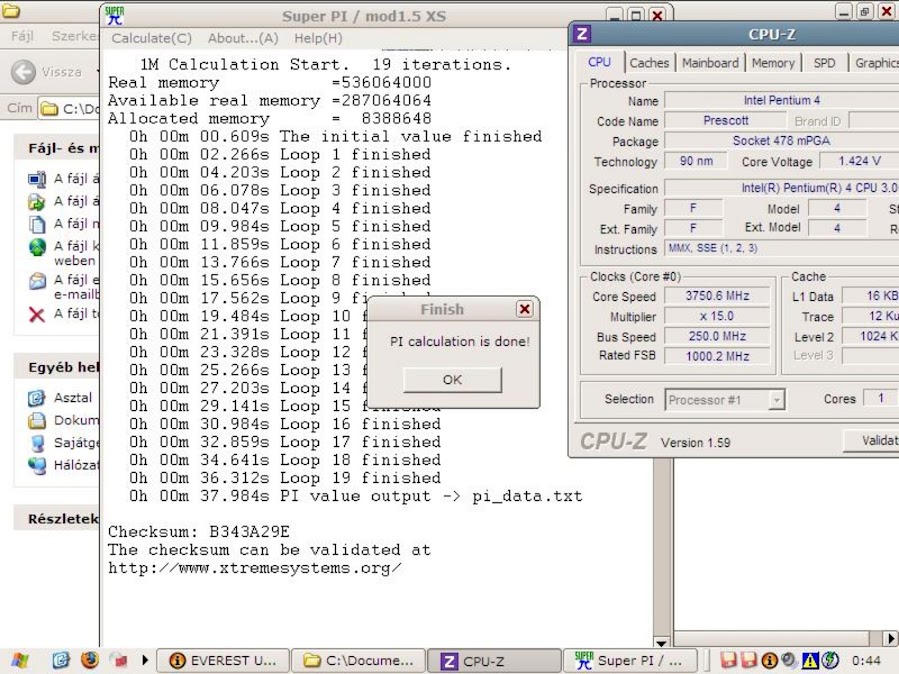Switch to the Mainboard tab
The height and width of the screenshot is (674, 899).
[x=710, y=63]
